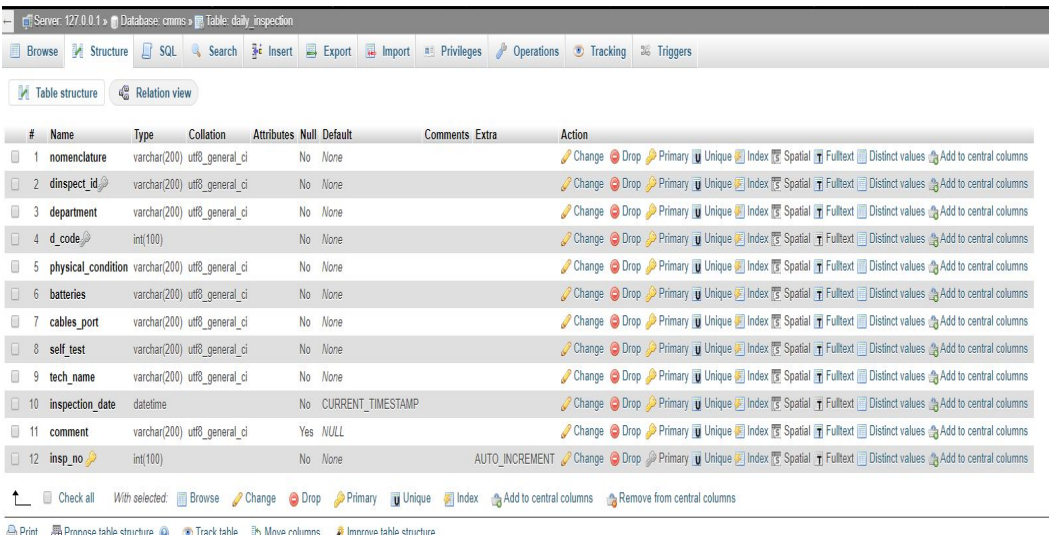Click the Unique icon for d_code row
The image size is (1049, 553).
pos(697,239)
